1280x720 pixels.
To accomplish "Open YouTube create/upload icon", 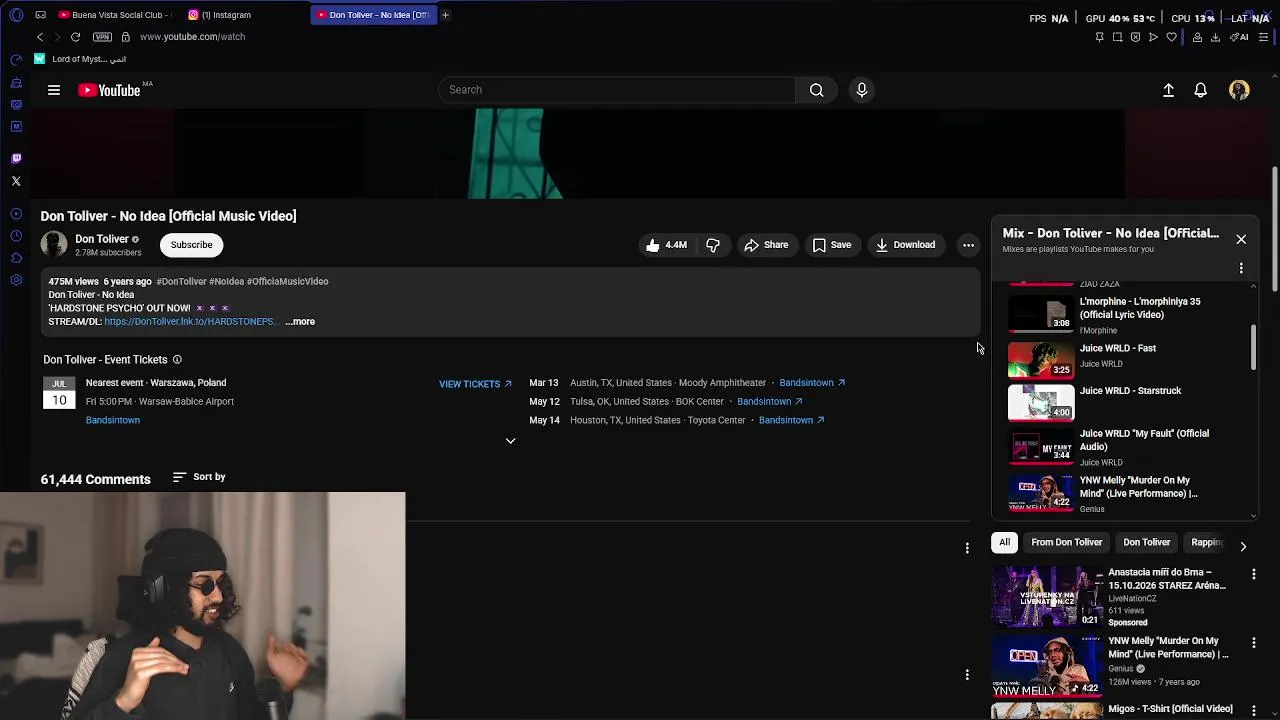I will point(1168,90).
